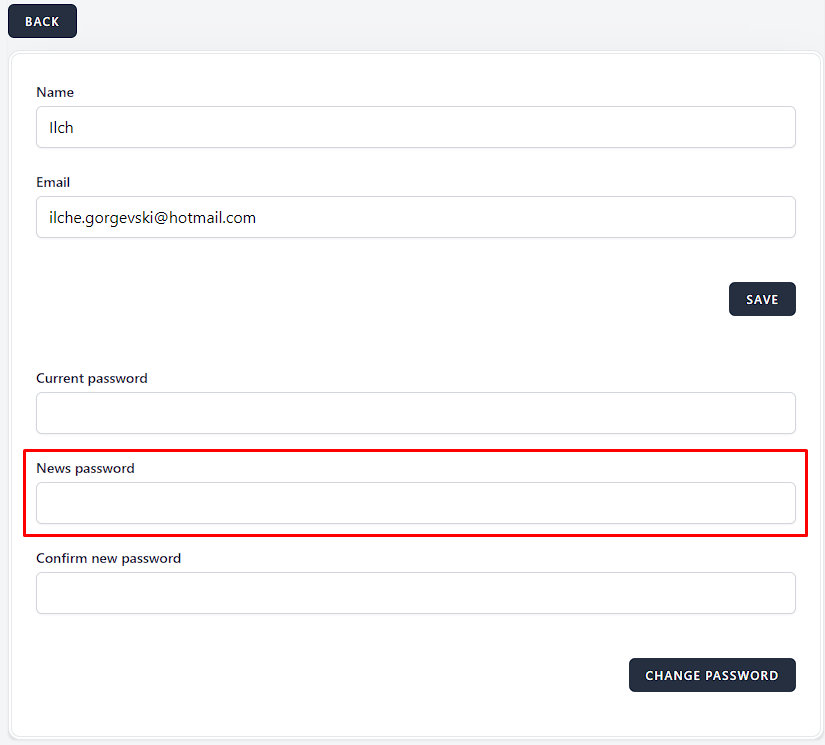Click the "Email" label text
The image size is (825, 745).
[x=53, y=182]
